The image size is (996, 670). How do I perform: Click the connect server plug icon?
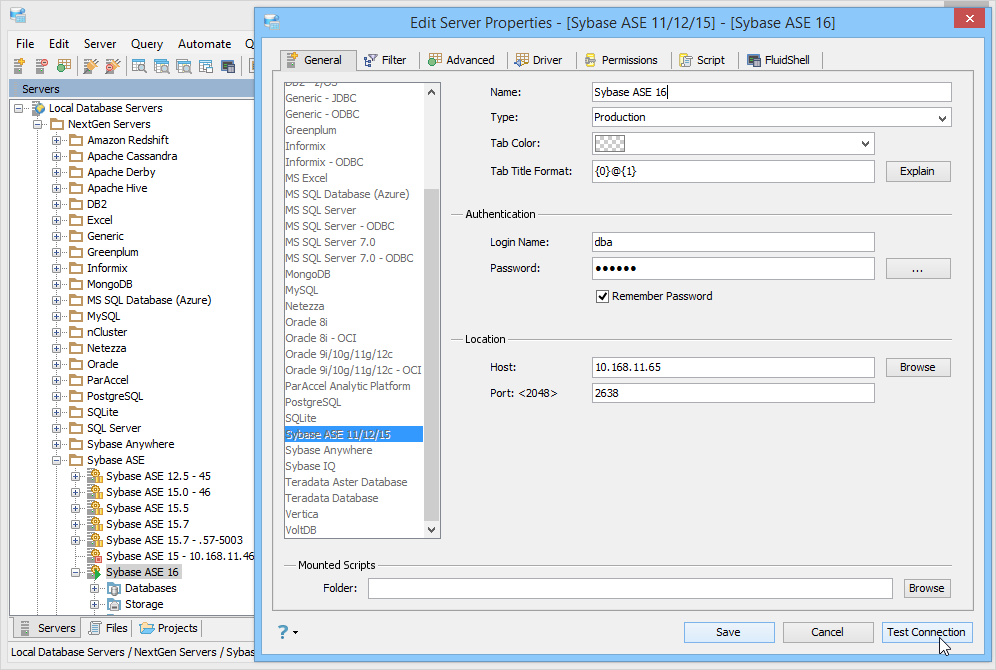click(91, 65)
